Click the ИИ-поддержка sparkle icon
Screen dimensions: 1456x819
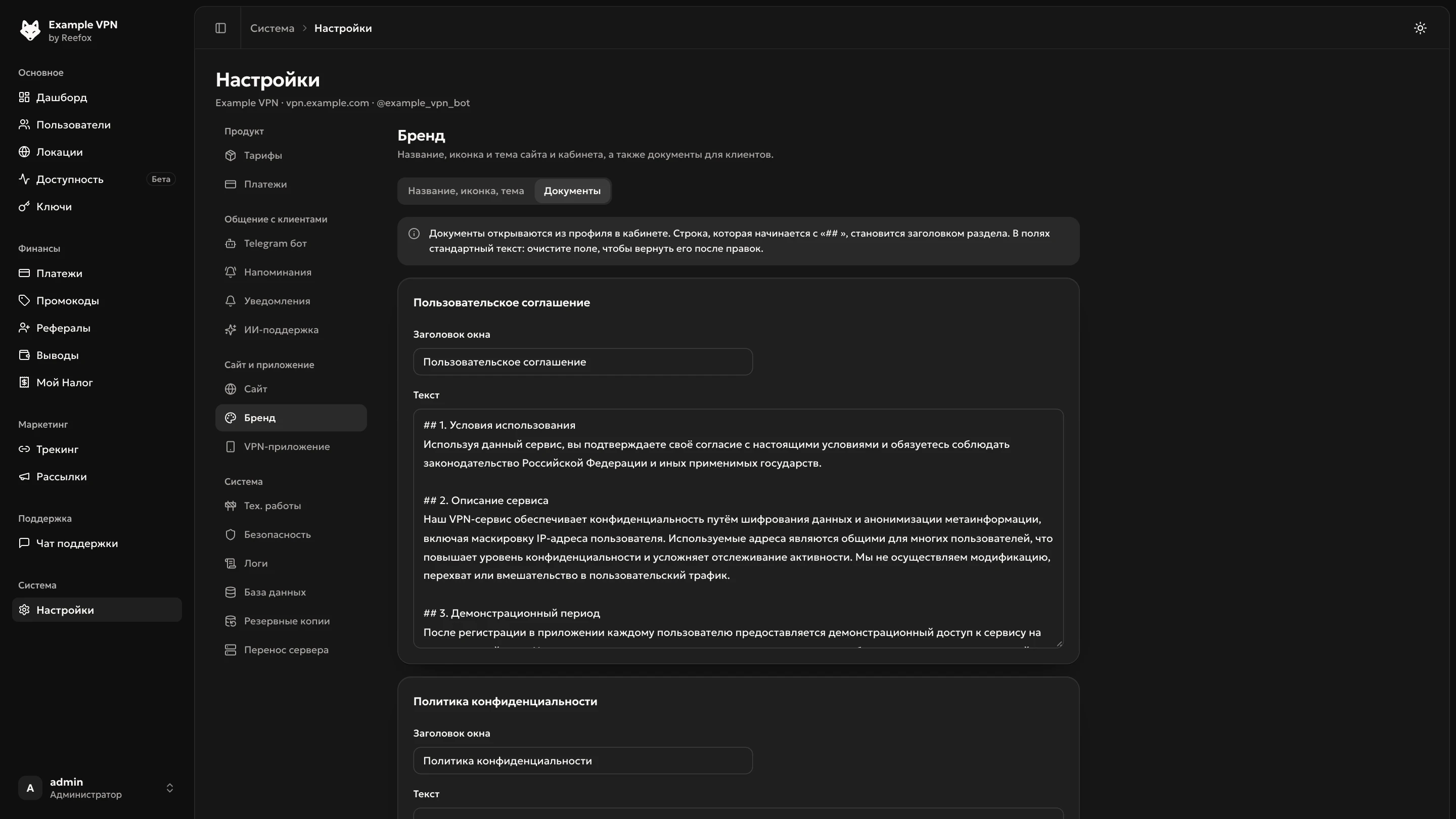click(230, 330)
